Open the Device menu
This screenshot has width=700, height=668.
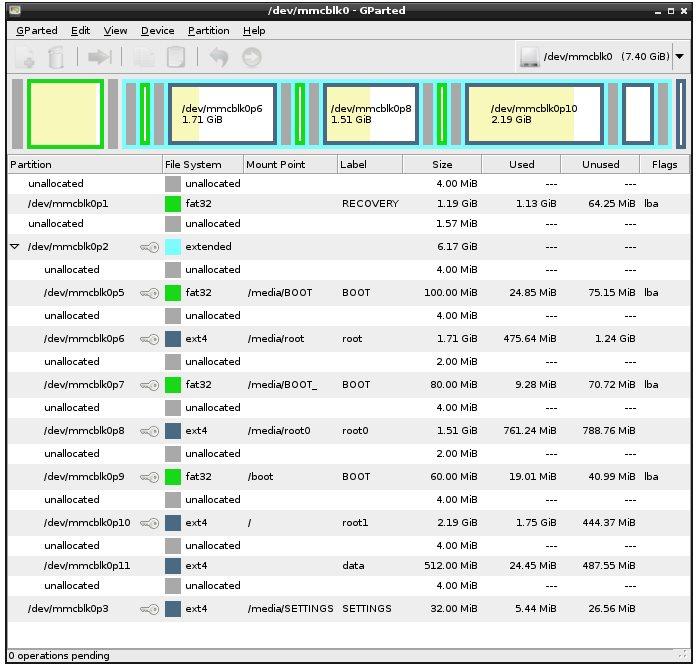pyautogui.click(x=157, y=31)
